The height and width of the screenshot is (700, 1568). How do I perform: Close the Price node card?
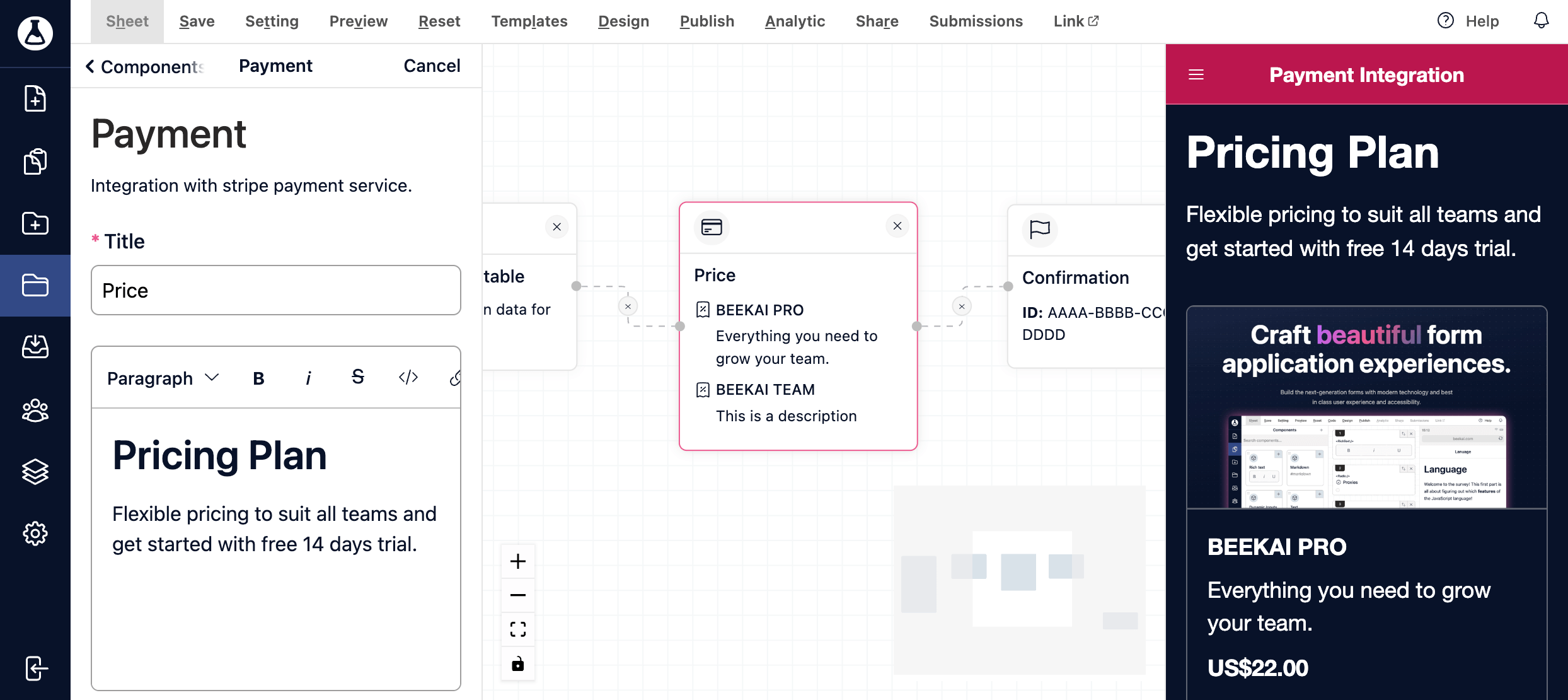pos(897,226)
